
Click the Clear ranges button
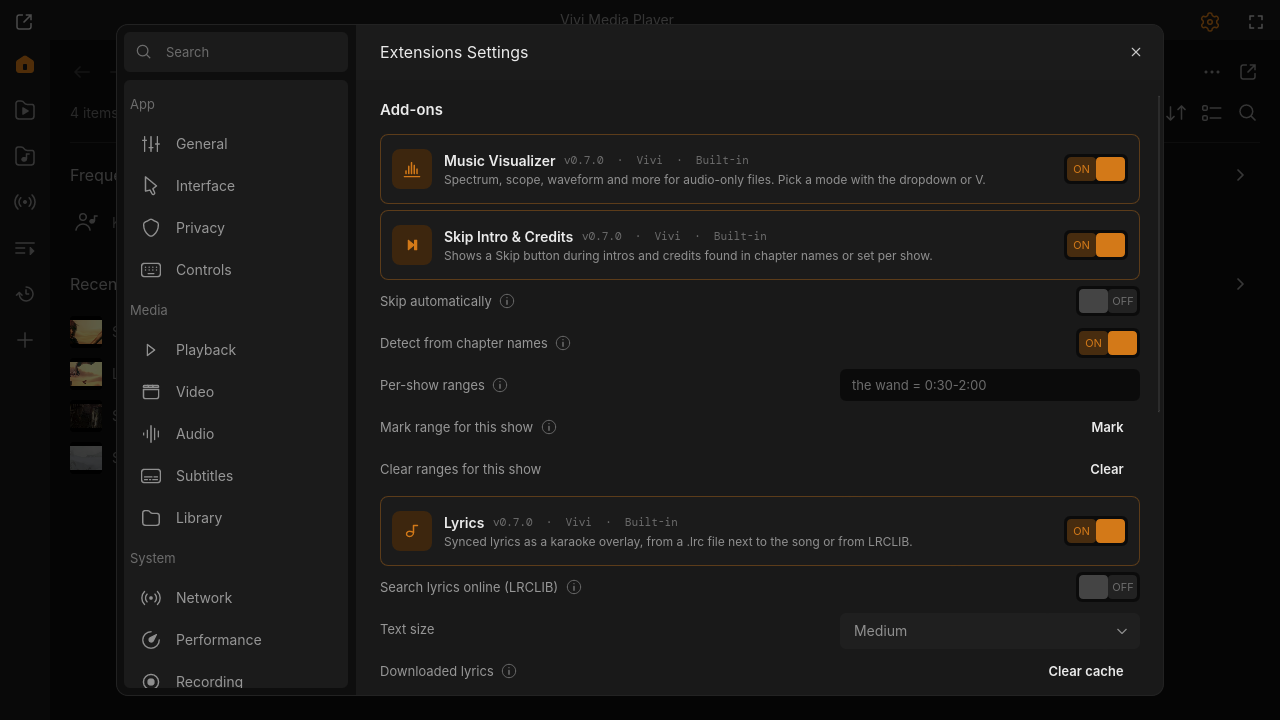point(1107,469)
